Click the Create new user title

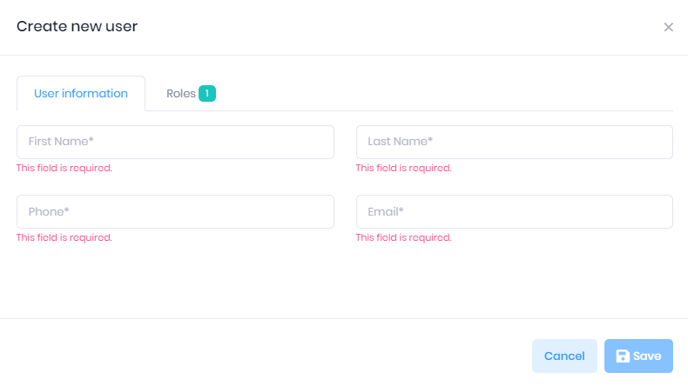point(77,26)
